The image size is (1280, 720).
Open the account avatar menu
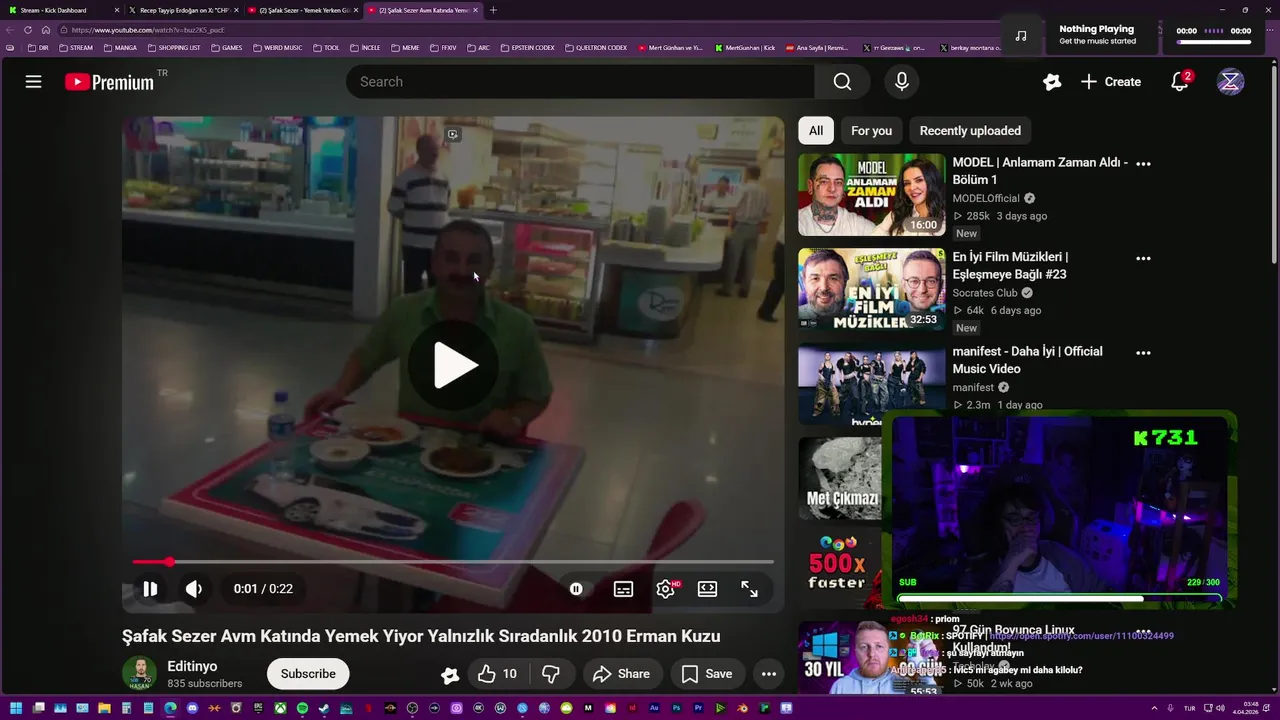(x=1230, y=82)
